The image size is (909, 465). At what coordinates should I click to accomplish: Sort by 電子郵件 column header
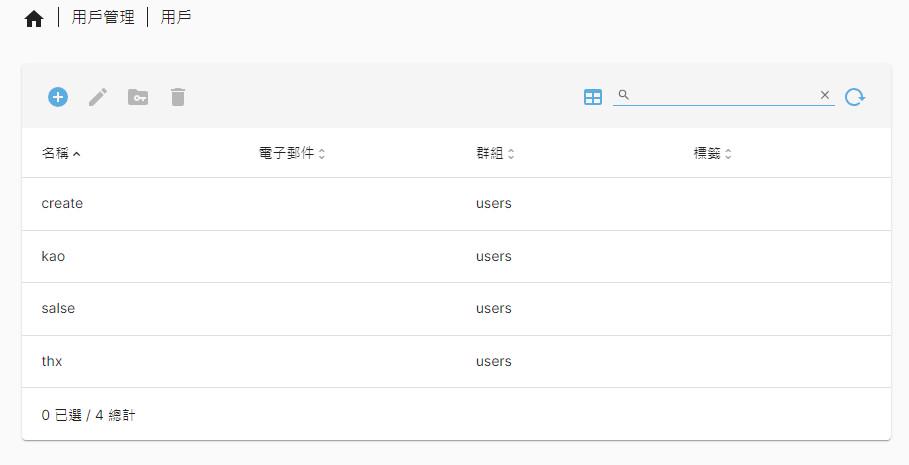292,153
